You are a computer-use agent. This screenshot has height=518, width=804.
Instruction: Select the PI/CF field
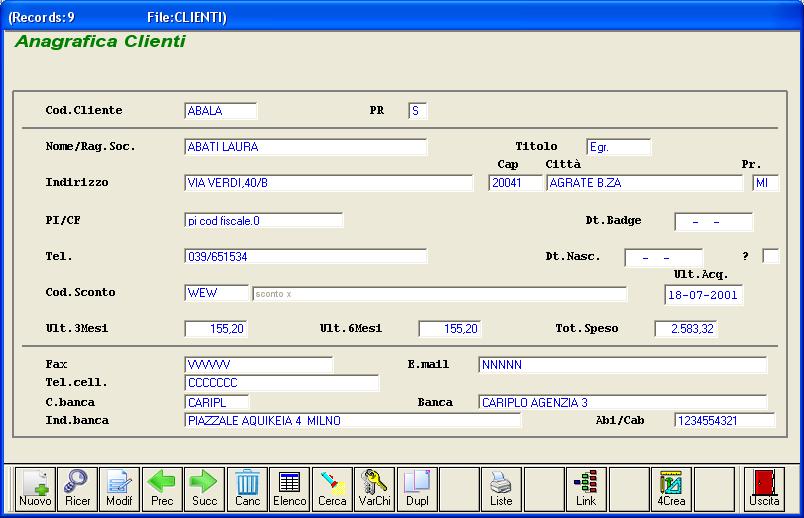point(264,221)
